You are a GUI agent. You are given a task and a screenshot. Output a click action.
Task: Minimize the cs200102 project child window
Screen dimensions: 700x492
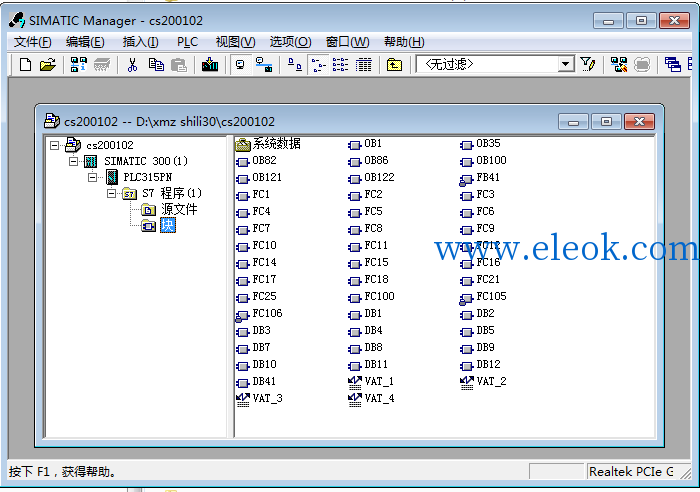tap(574, 121)
